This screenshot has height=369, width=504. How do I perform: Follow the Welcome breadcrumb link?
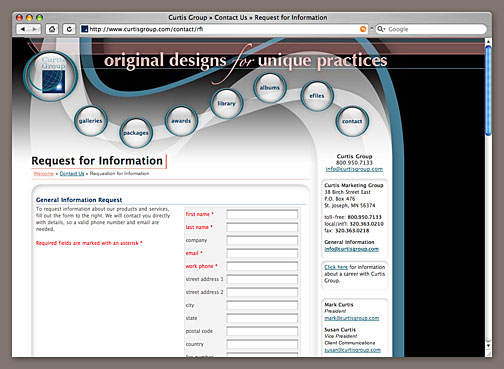43,174
